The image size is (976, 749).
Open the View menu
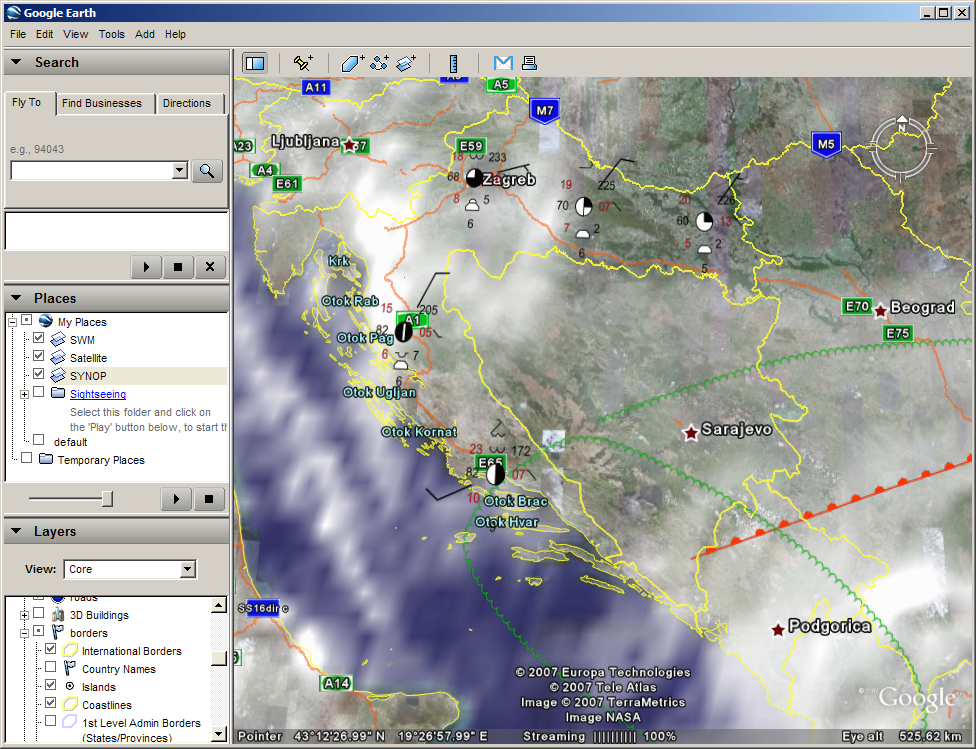(75, 34)
